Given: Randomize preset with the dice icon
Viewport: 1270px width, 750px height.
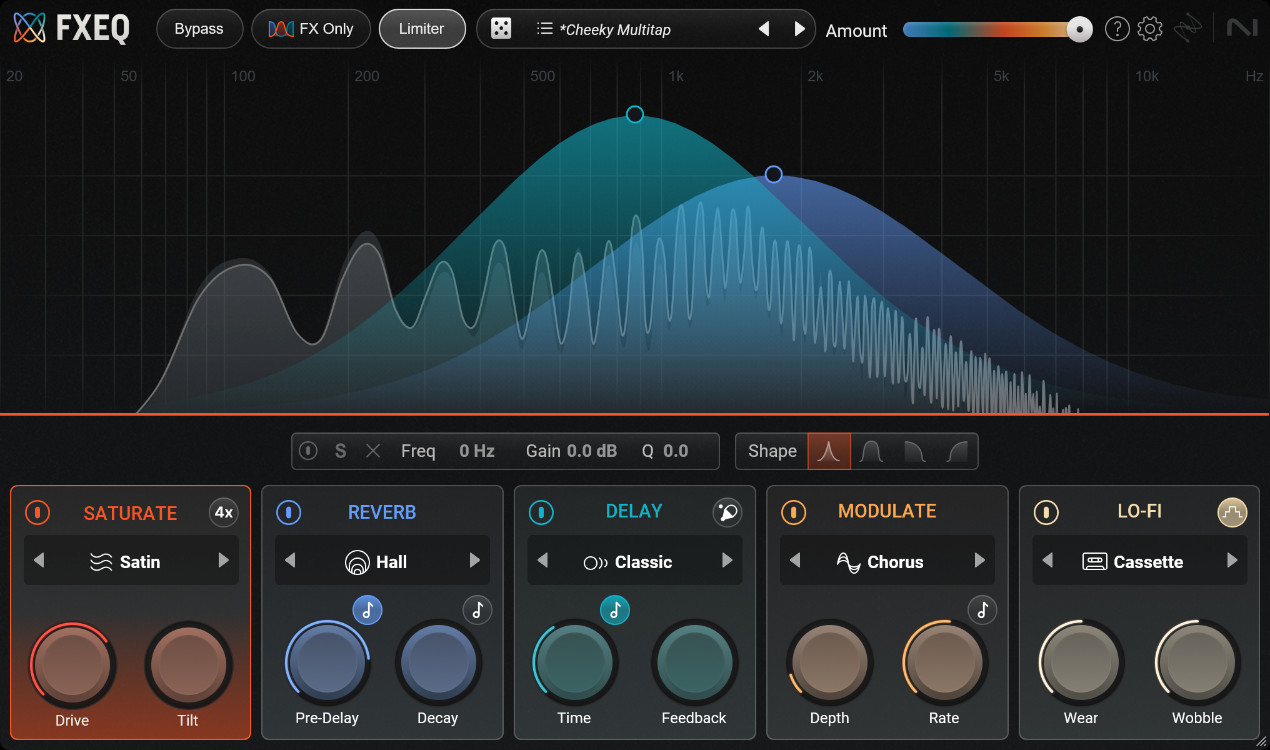Looking at the screenshot, I should pyautogui.click(x=502, y=29).
